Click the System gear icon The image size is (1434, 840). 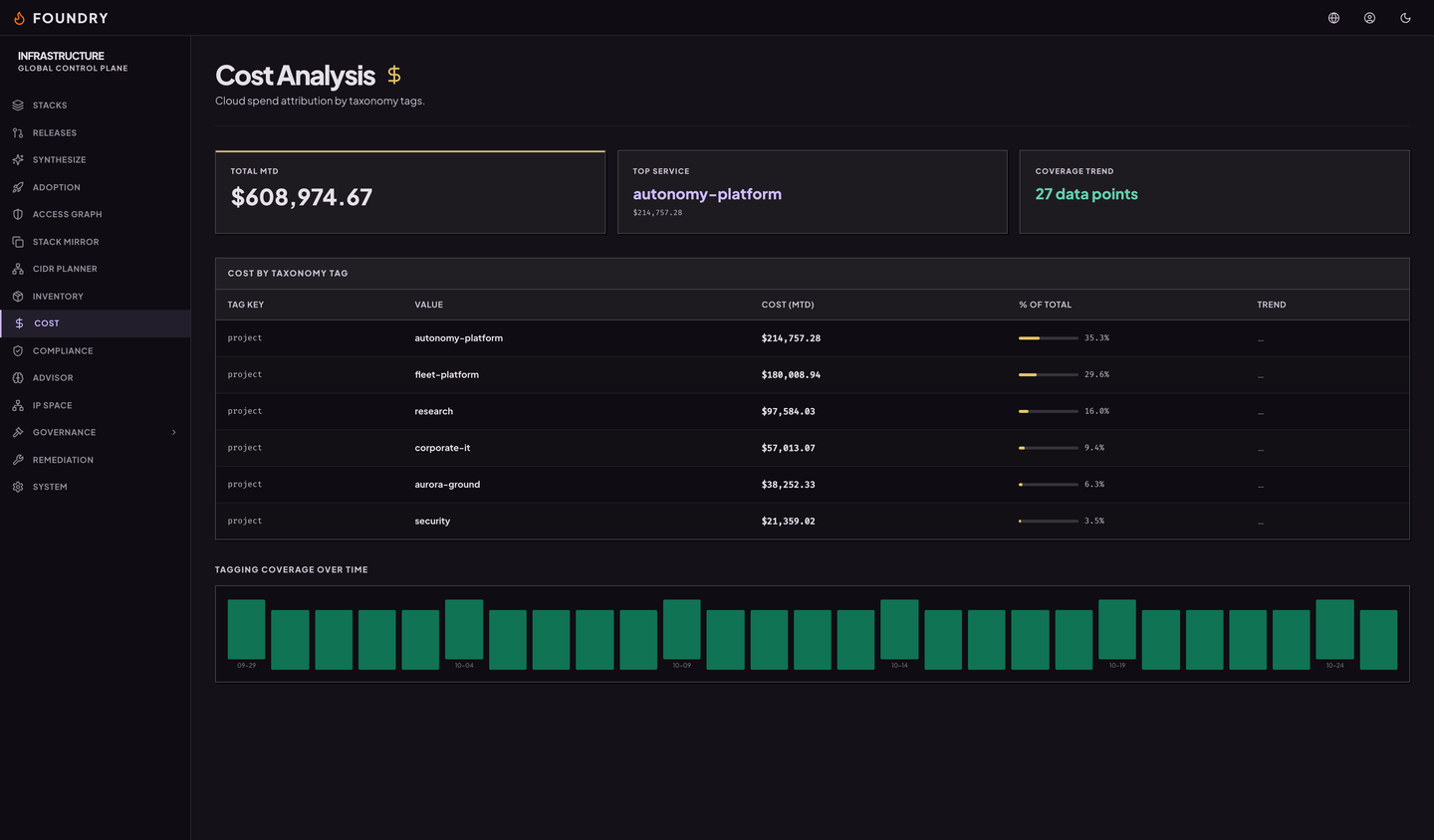tap(18, 487)
